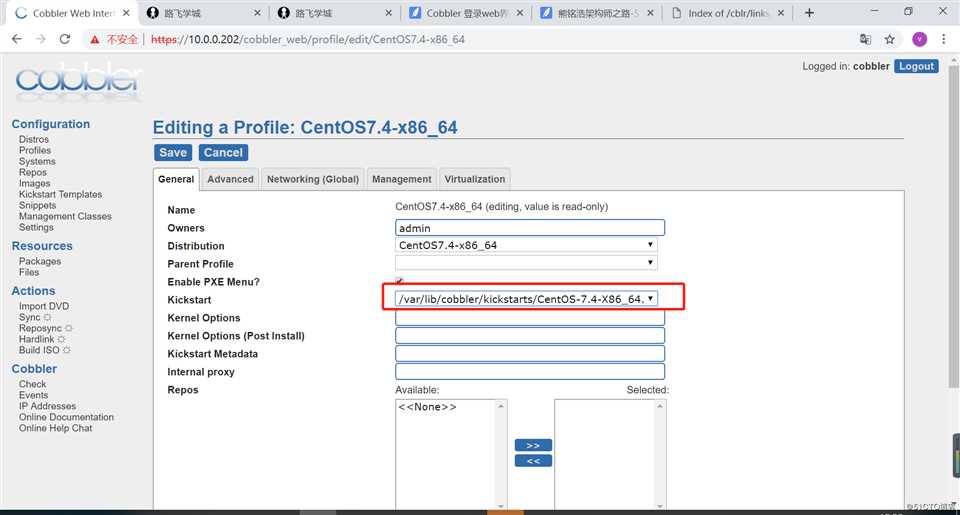Go back using browser back arrow
The height and width of the screenshot is (515, 960).
point(17,39)
